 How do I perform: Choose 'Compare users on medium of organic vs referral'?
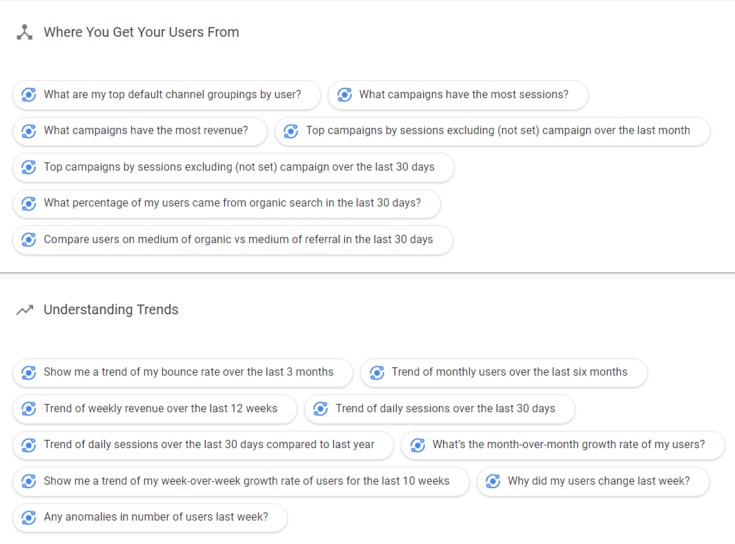pos(238,240)
